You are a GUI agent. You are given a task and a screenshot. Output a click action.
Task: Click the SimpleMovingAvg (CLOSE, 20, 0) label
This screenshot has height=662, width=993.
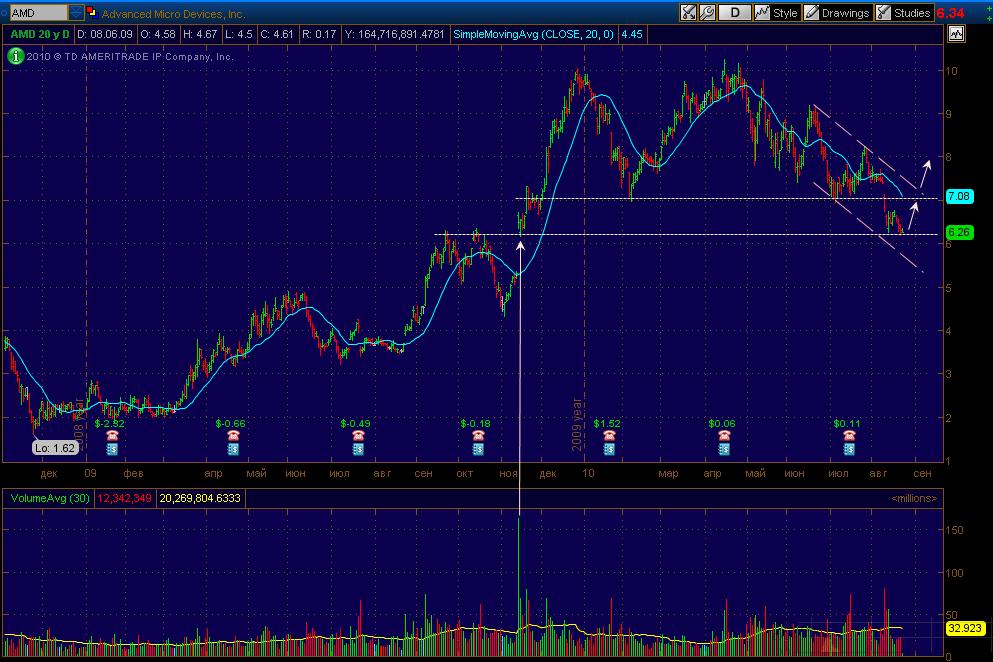534,34
